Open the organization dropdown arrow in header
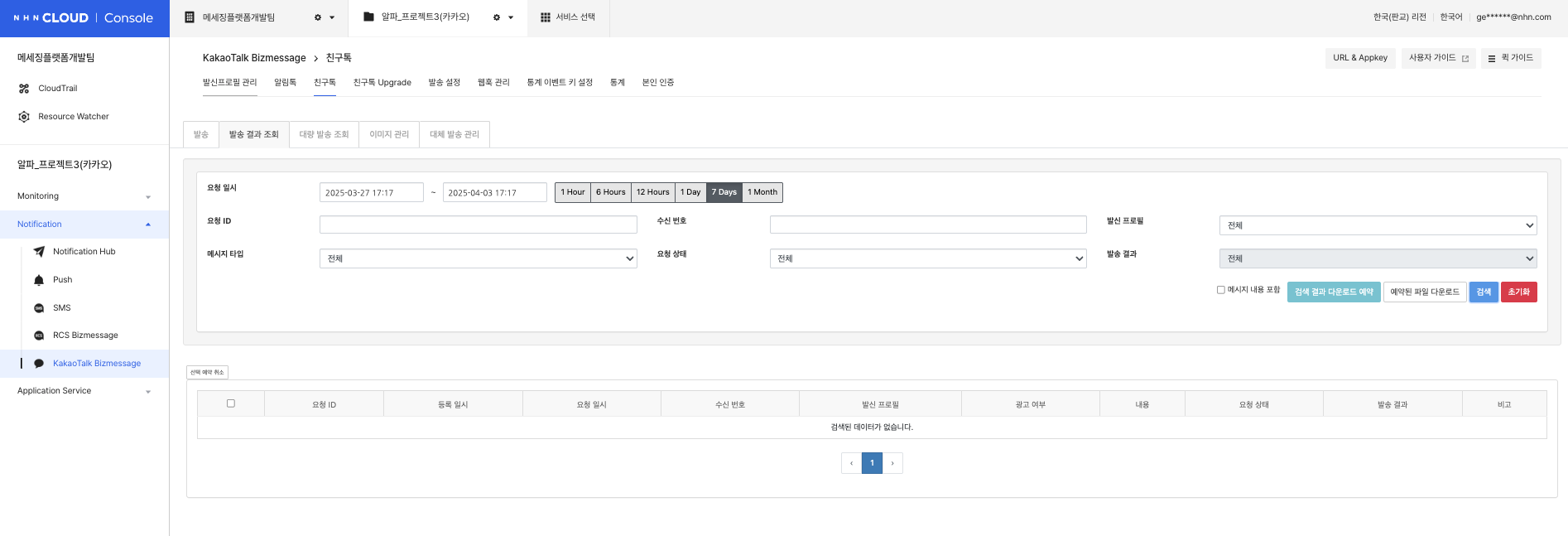Image resolution: width=1568 pixels, height=536 pixels. pyautogui.click(x=333, y=17)
